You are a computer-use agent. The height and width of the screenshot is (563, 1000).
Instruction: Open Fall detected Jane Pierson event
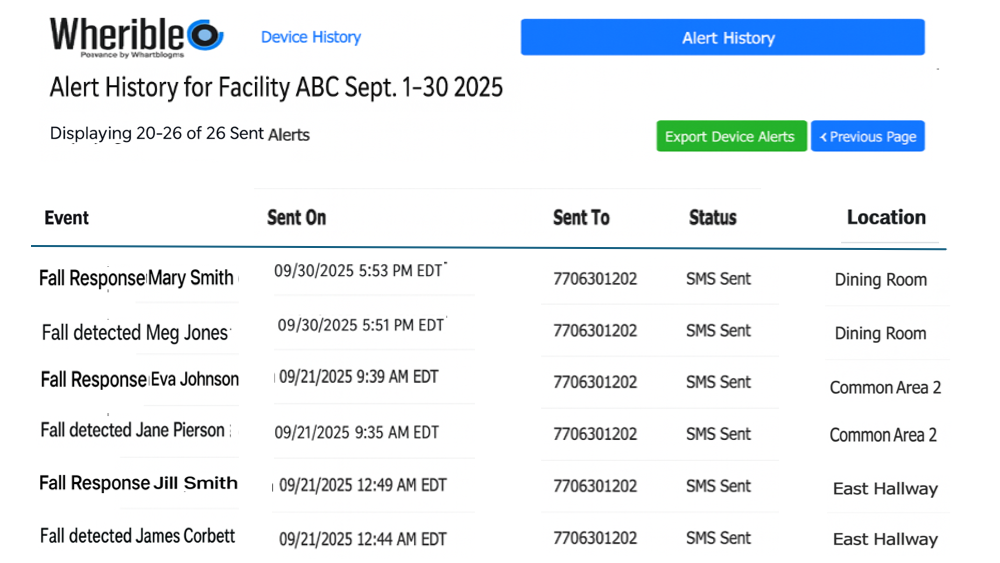(133, 430)
